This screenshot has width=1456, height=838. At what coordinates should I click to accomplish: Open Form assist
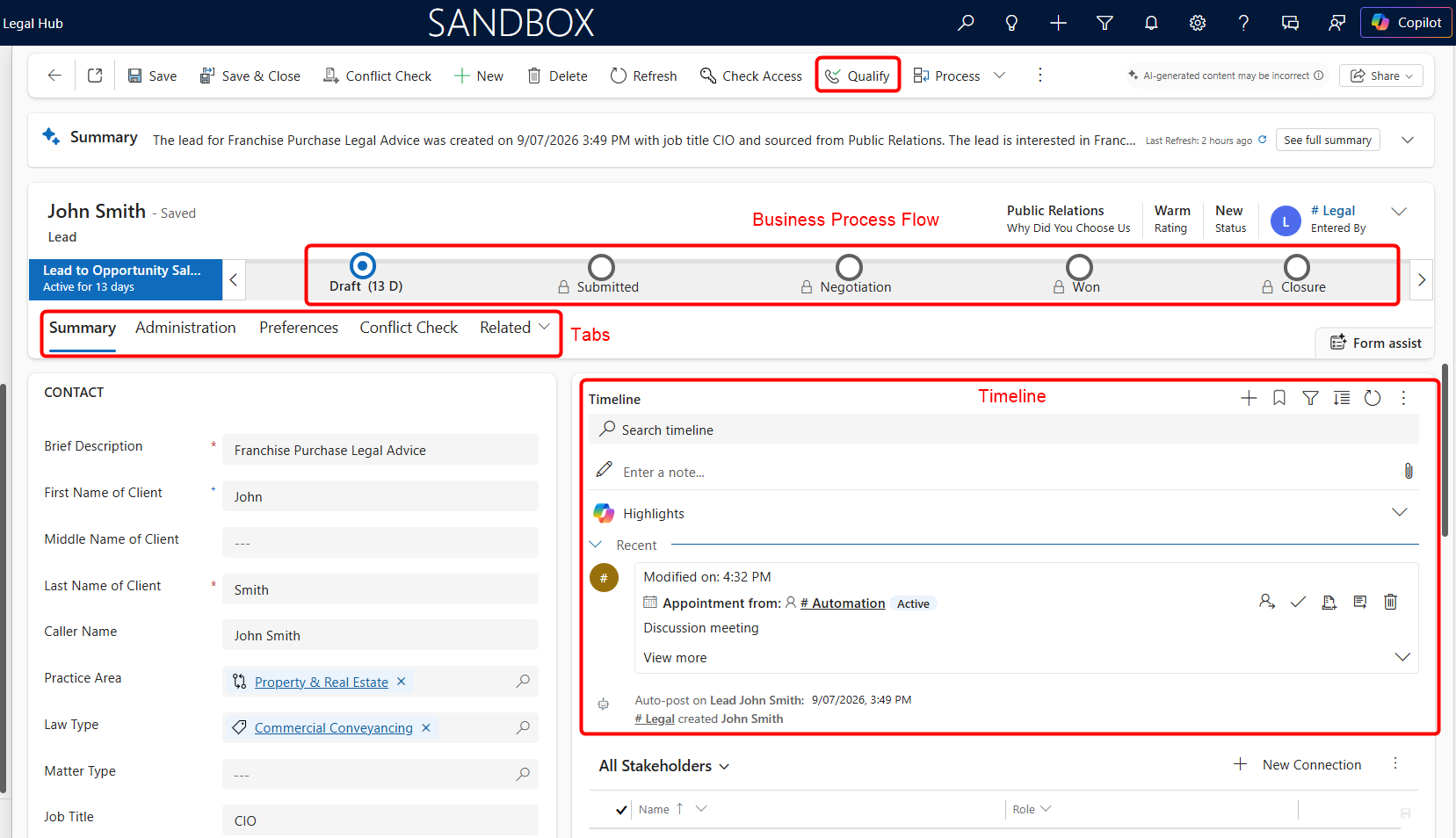click(1375, 343)
